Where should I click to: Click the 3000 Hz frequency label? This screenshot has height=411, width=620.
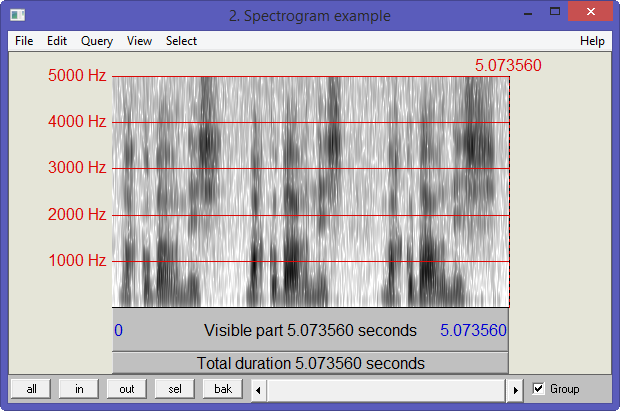(77, 167)
